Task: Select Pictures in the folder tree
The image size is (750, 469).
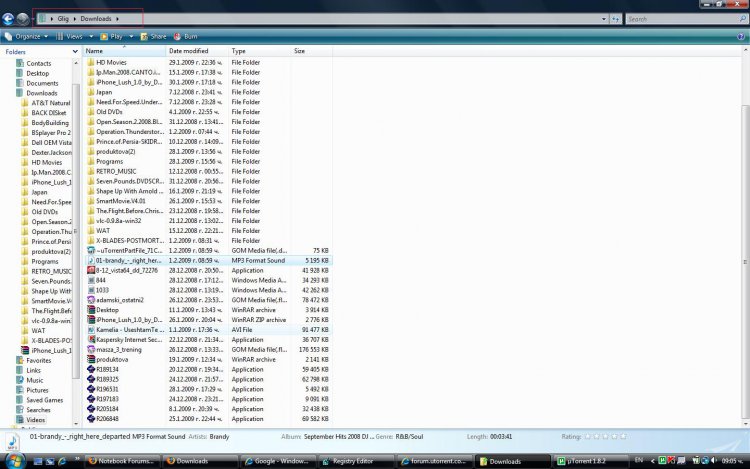Action: point(37,390)
